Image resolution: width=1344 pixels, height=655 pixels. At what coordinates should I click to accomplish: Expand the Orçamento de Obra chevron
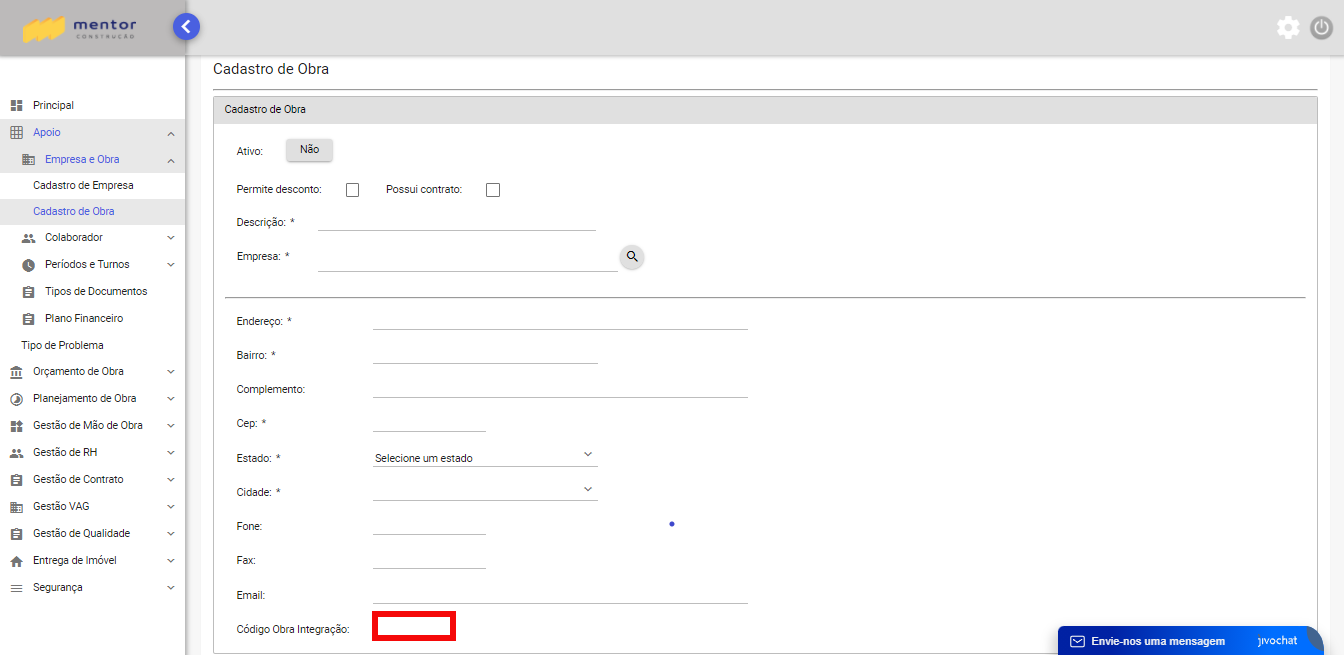click(171, 372)
